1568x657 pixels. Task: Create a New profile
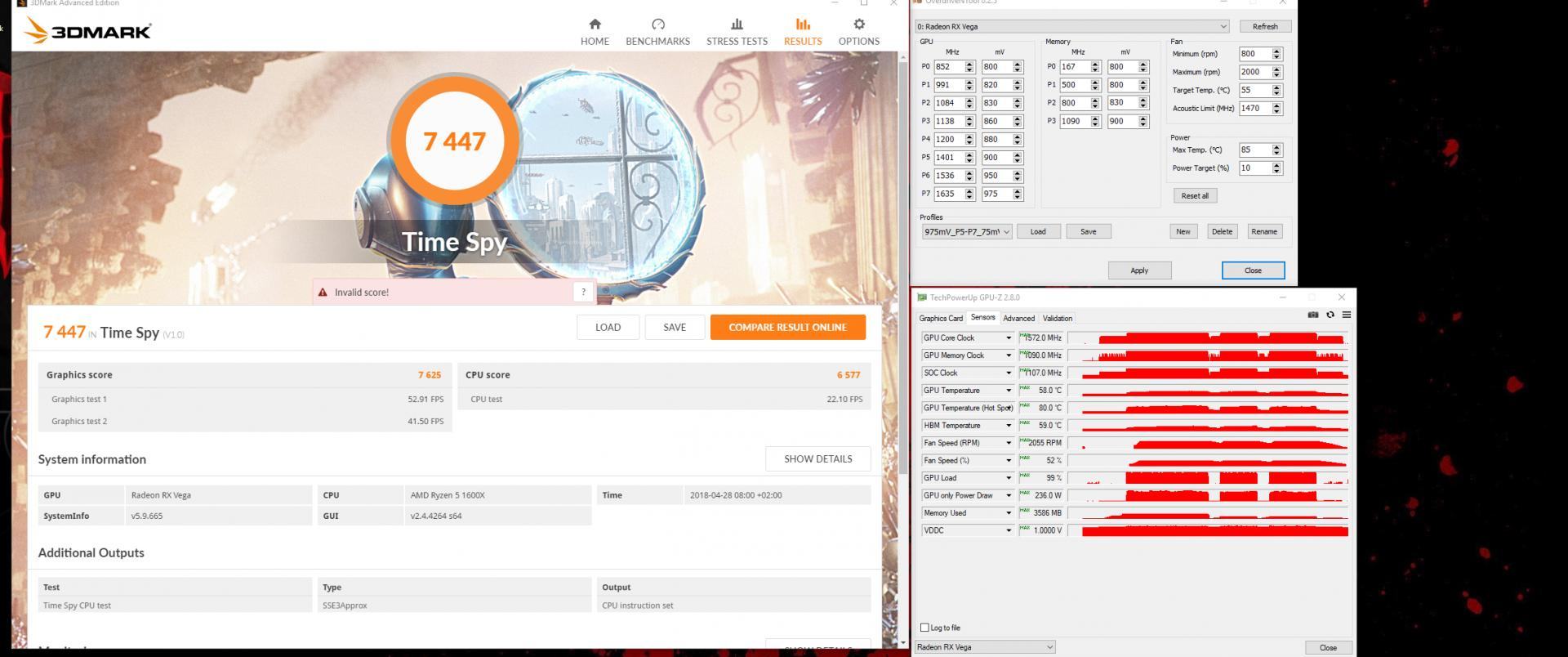pyautogui.click(x=1183, y=232)
